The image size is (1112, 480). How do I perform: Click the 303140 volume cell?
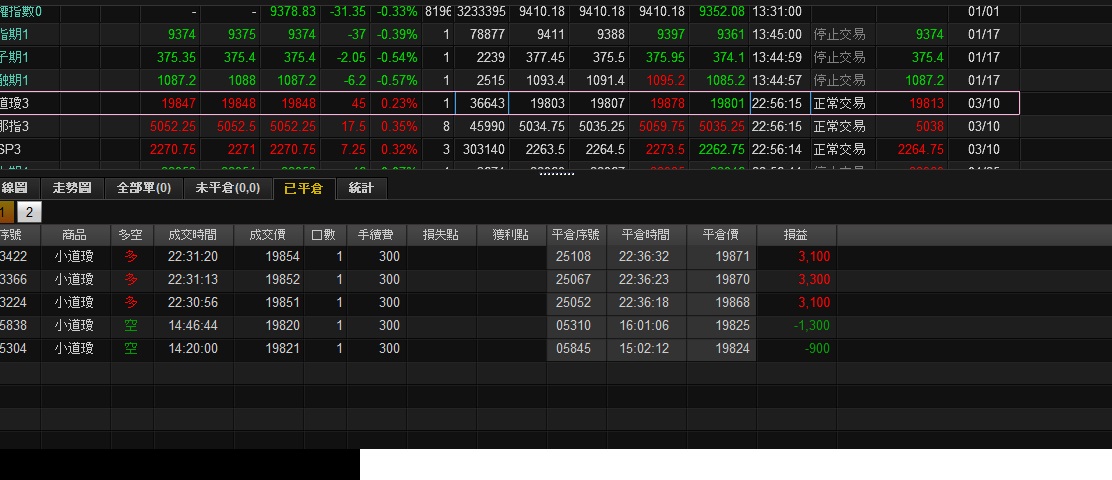pyautogui.click(x=484, y=150)
